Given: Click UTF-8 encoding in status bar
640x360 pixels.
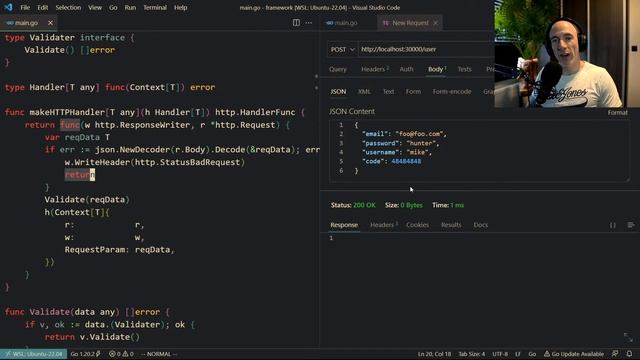Looking at the screenshot, I should [x=500, y=354].
